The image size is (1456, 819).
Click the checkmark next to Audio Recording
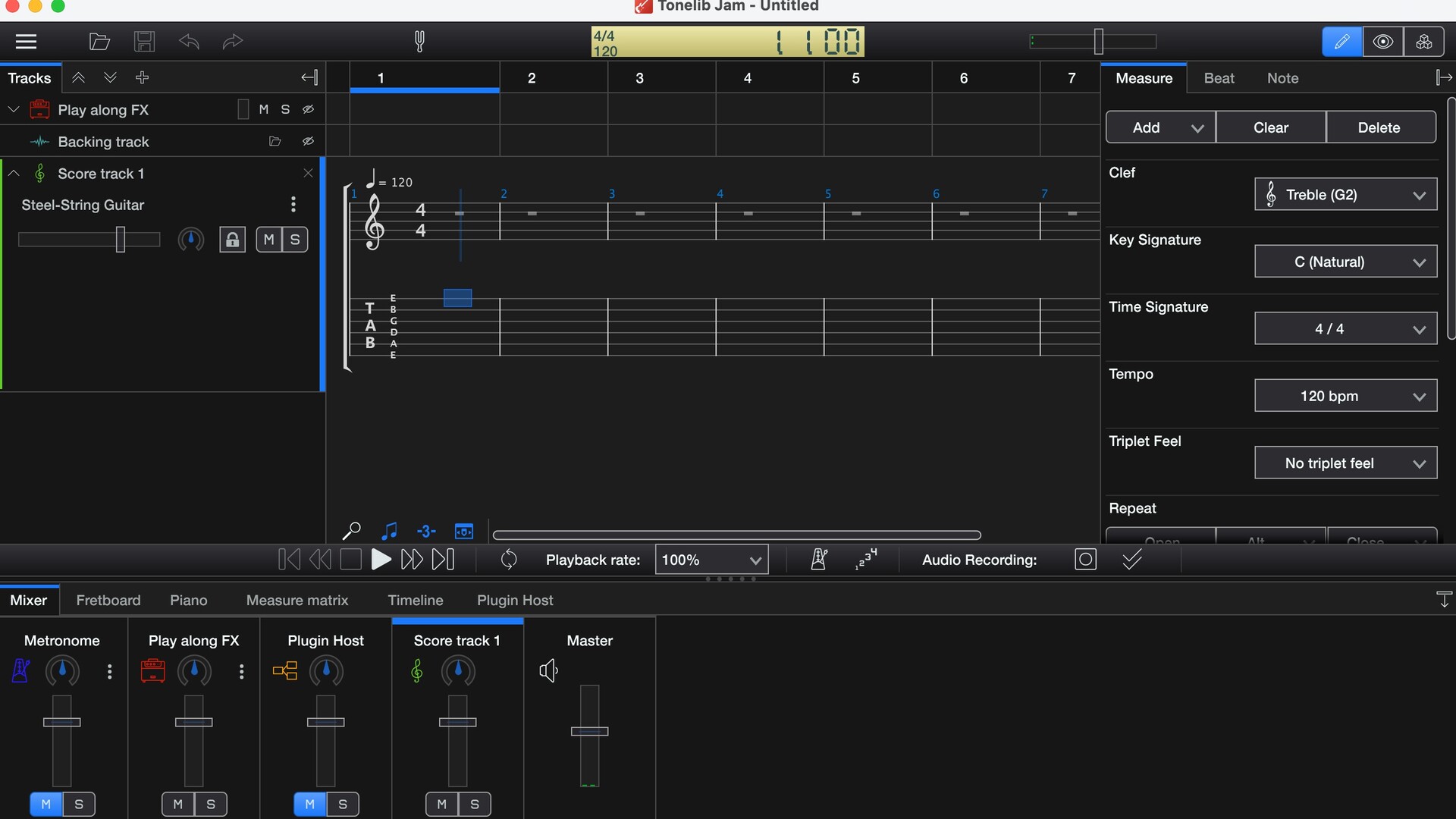point(1131,560)
